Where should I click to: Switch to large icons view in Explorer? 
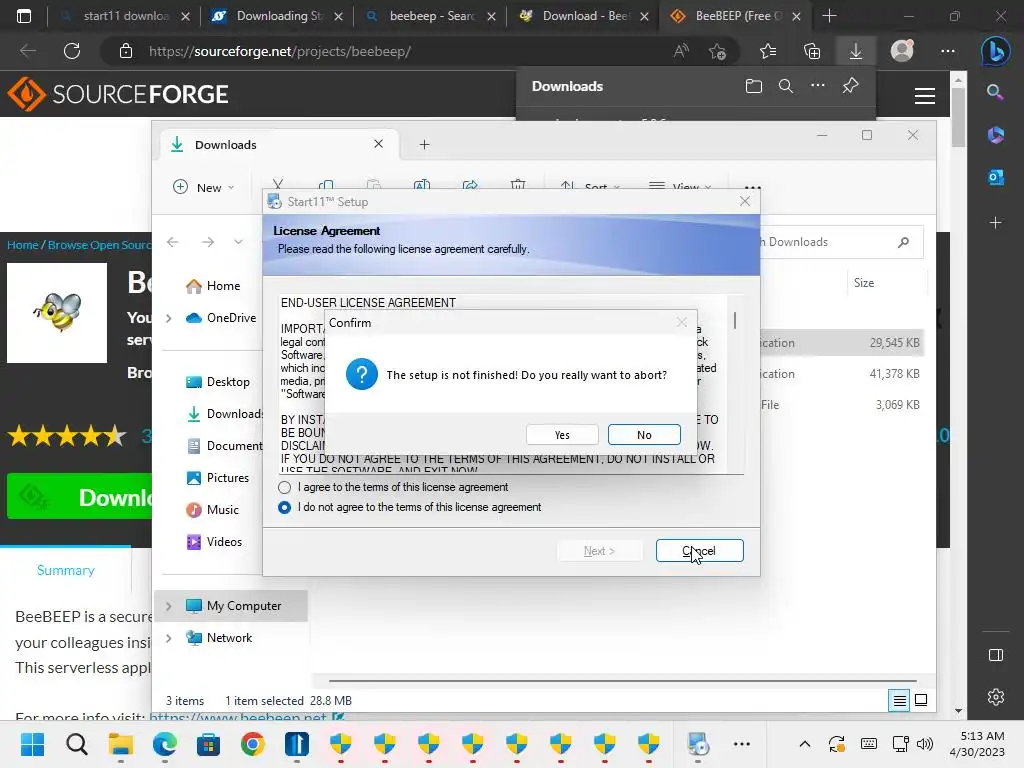921,701
